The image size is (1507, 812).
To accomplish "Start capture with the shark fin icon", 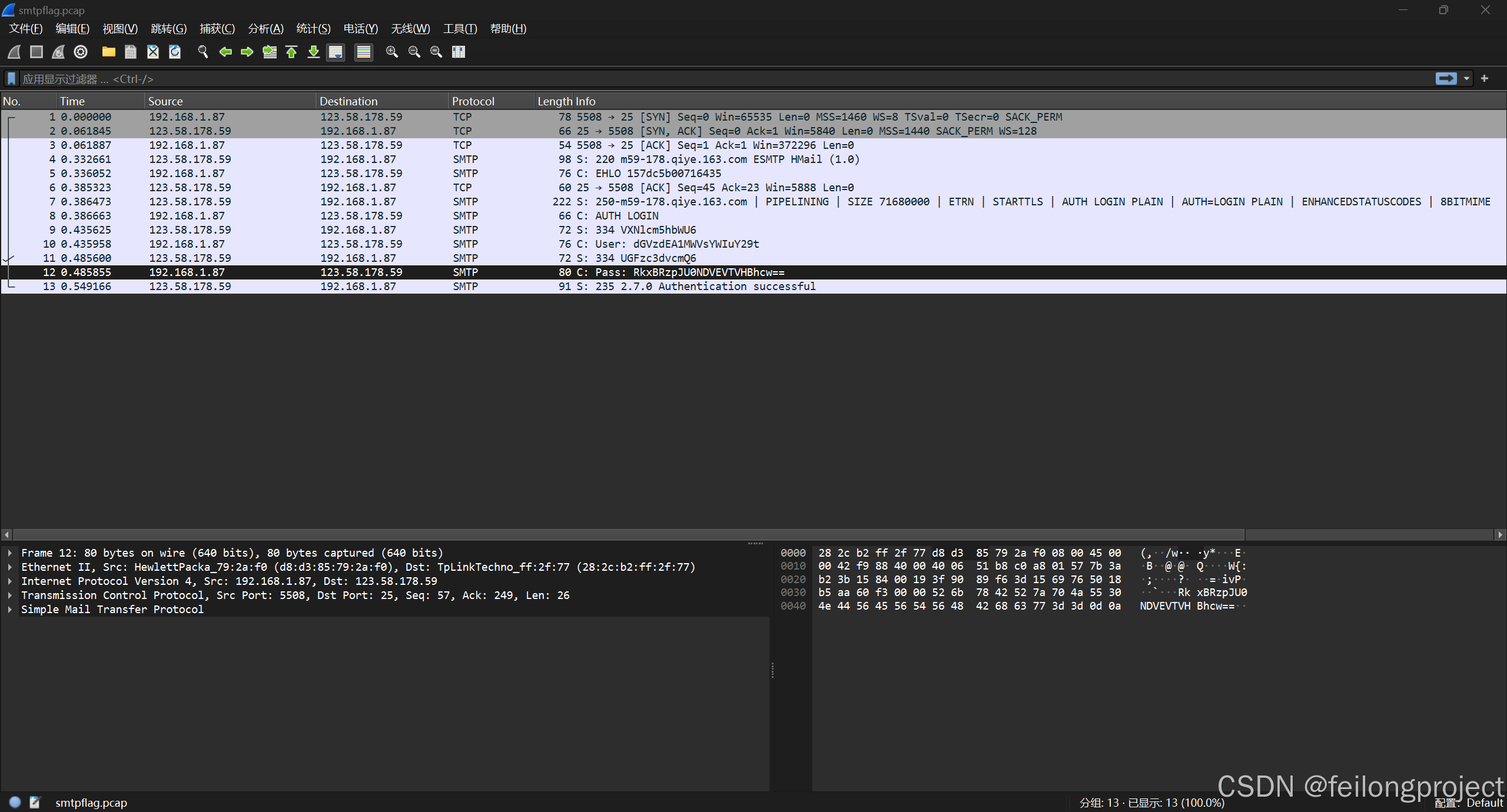I will pyautogui.click(x=15, y=52).
